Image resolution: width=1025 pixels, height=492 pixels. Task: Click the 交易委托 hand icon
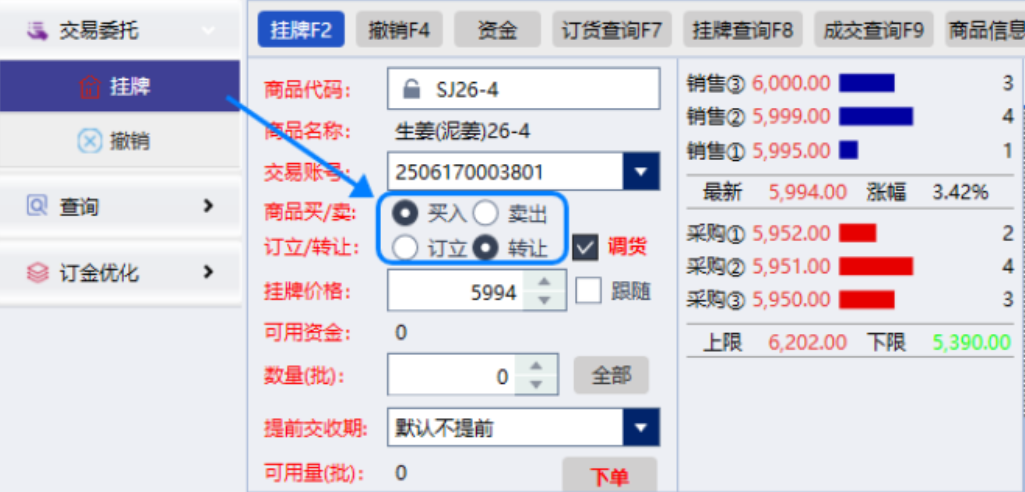[37, 29]
